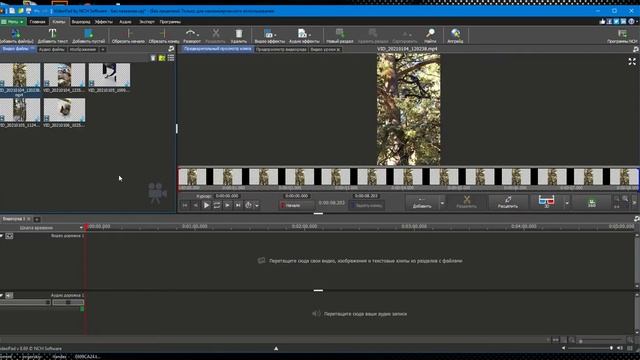Collapse Video Track 1 expander triangle
640x360 pixels.
(2, 236)
